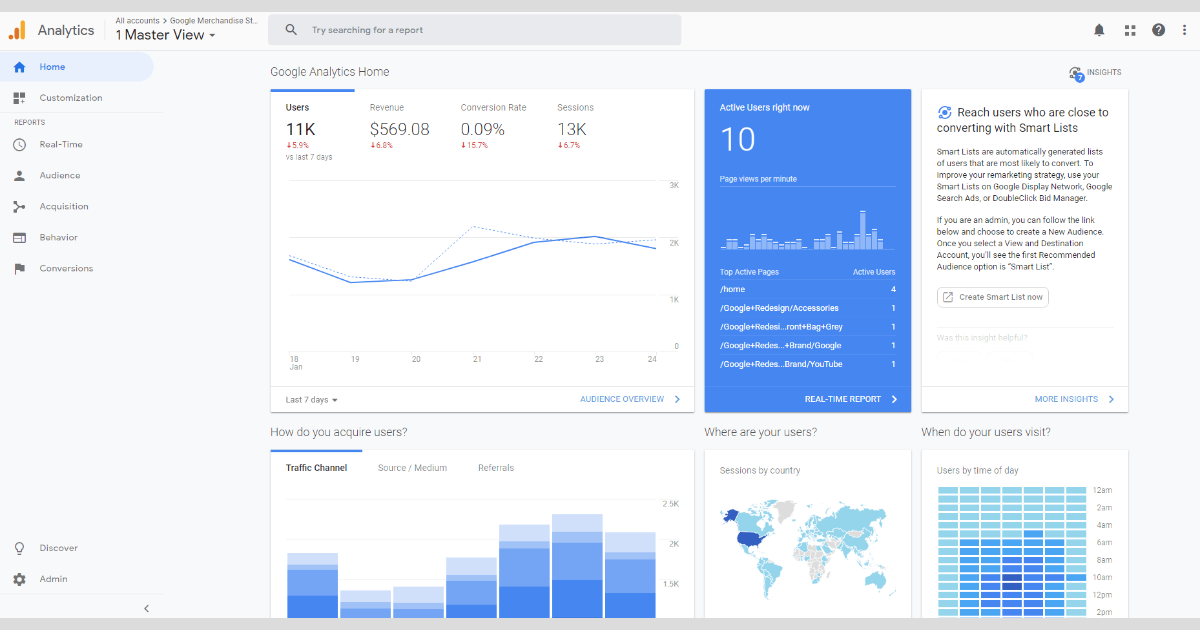Image resolution: width=1200 pixels, height=630 pixels.
Task: Open the three-dot more options menu
Action: click(1183, 30)
